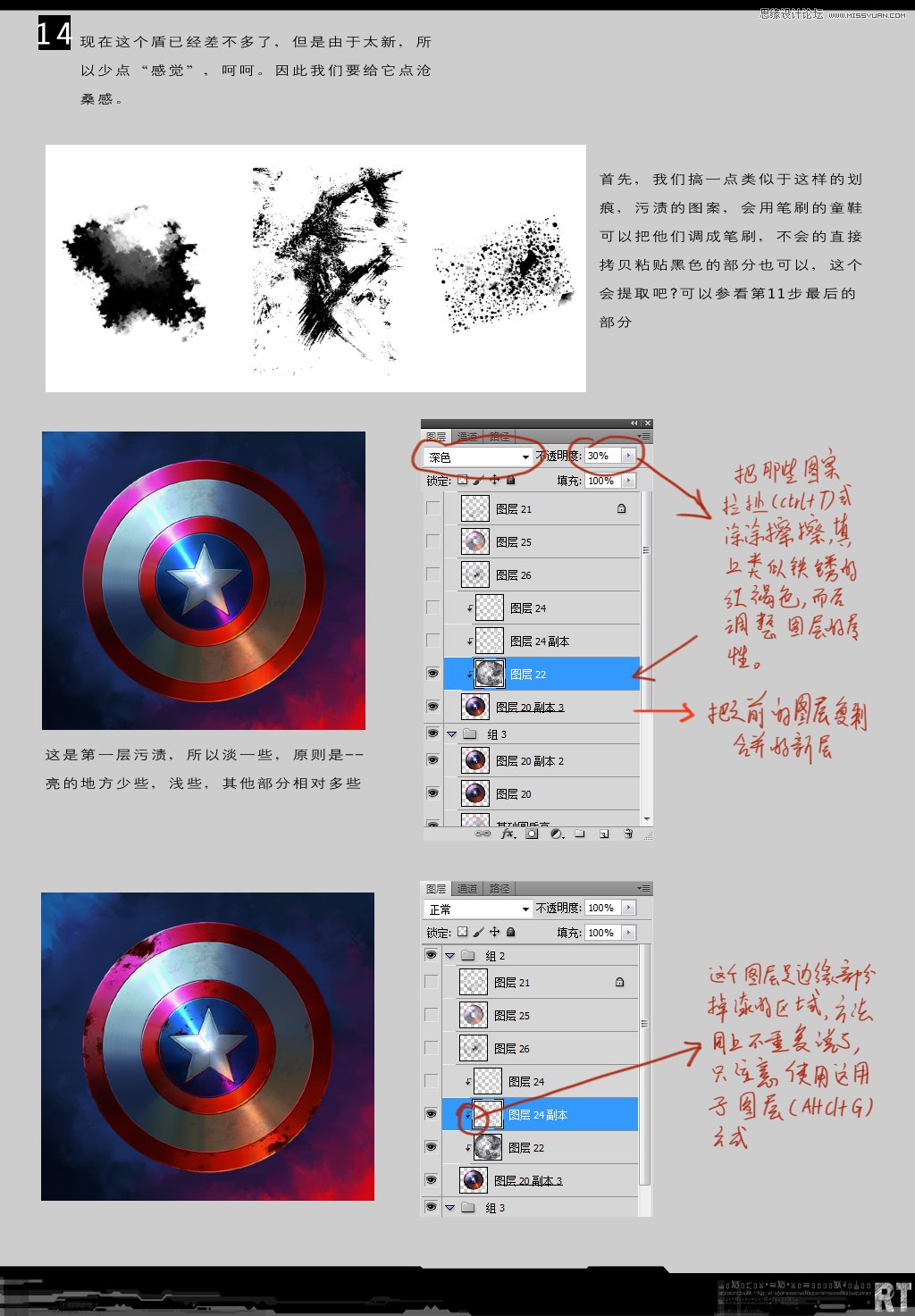Screen dimensions: 915x1316
Task: Collapse 组 3 triangle in 深色 panel
Action: coord(451,734)
